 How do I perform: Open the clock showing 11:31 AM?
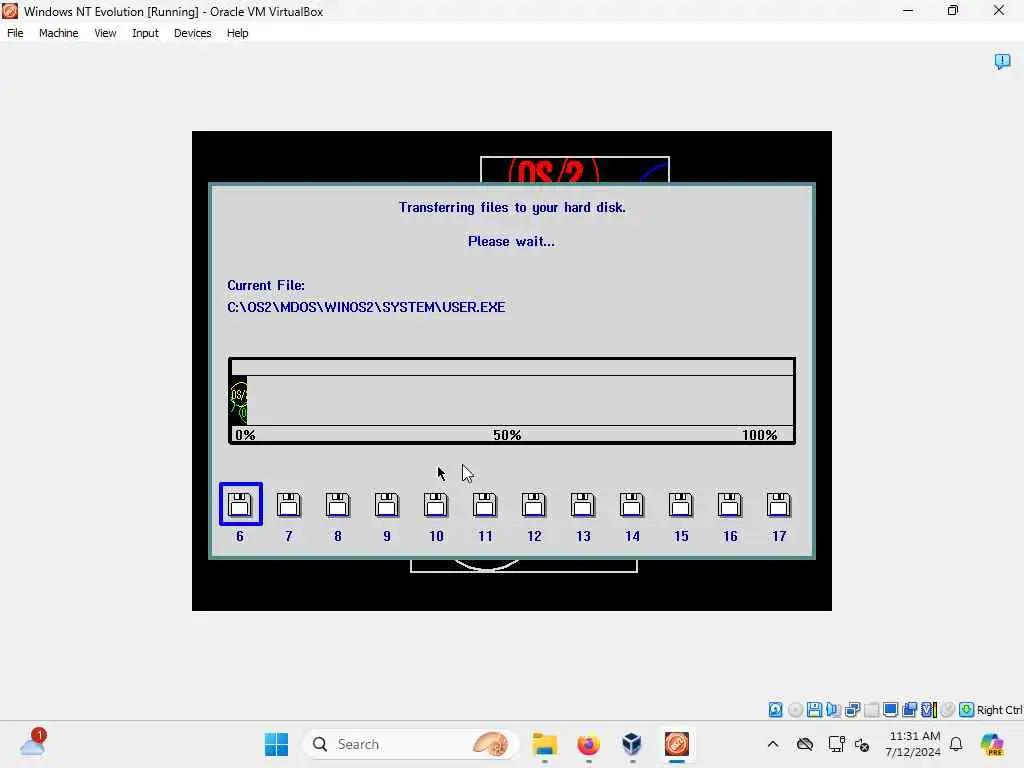tap(914, 744)
